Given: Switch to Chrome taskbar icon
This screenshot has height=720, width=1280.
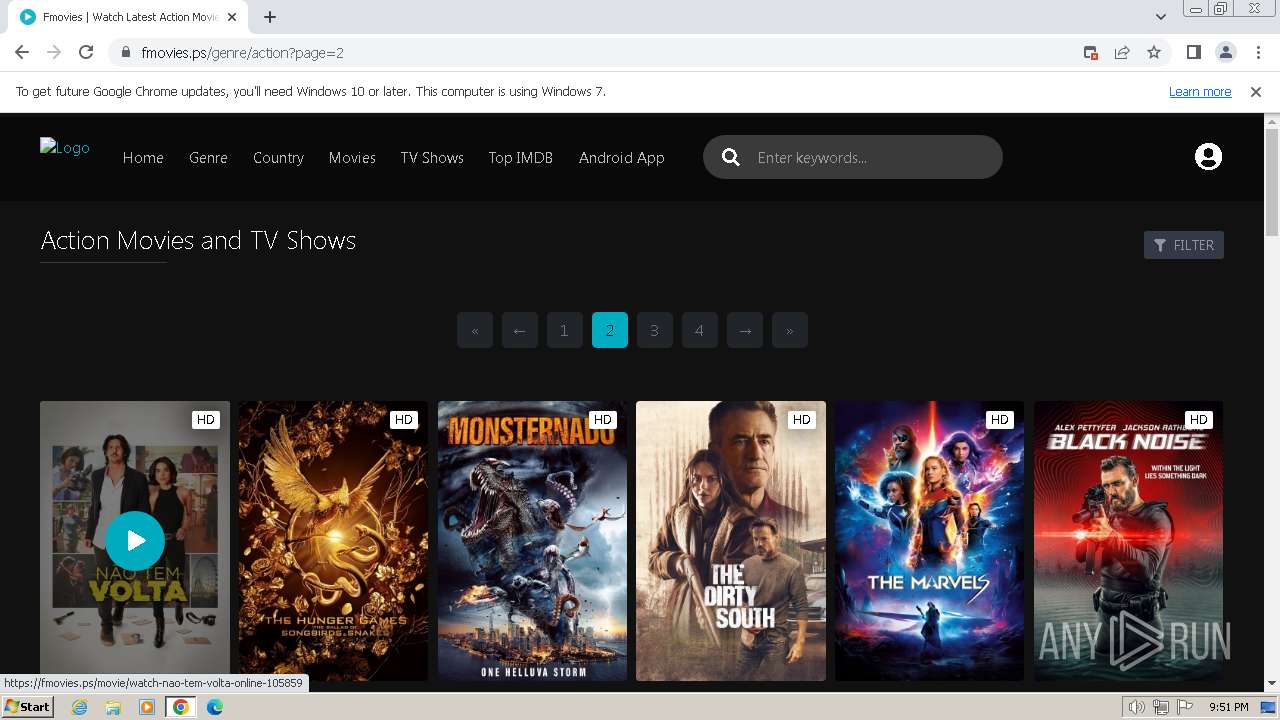Looking at the screenshot, I should pos(180,707).
